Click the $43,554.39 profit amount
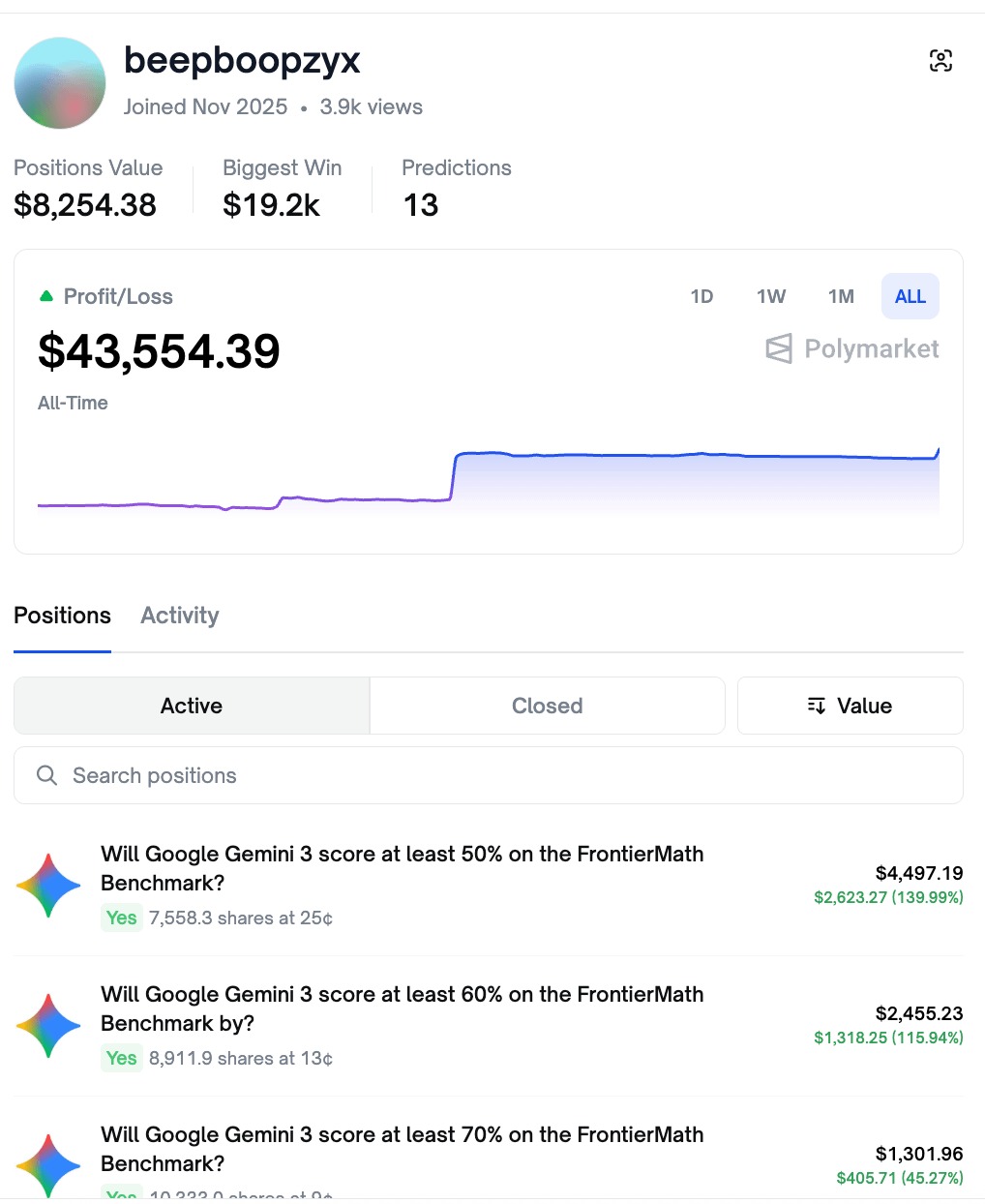Screen dimensions: 985x1204 coord(159,350)
